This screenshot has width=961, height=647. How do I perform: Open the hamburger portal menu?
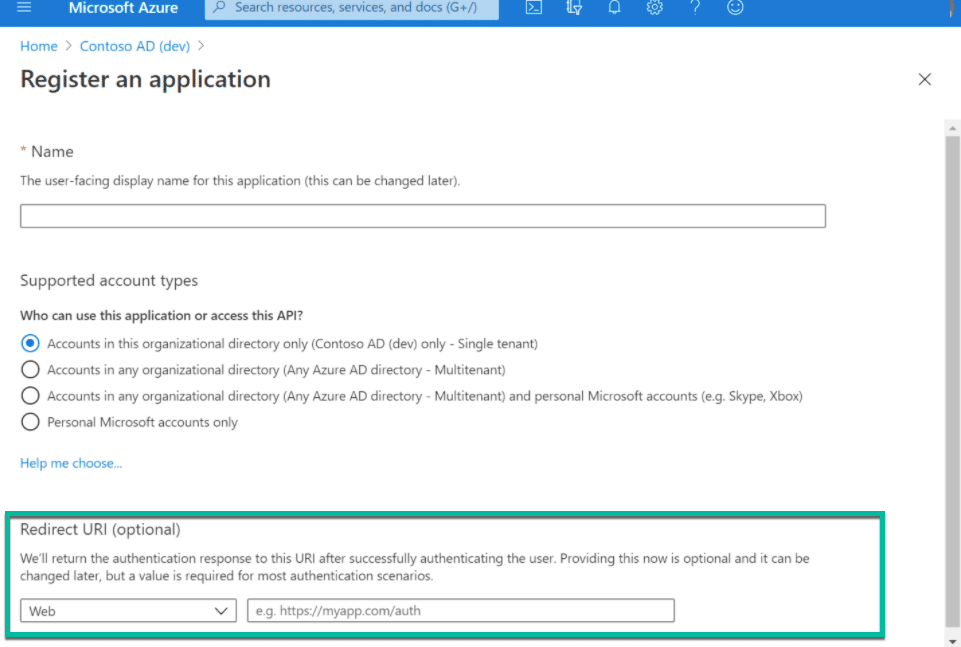pyautogui.click(x=24, y=7)
